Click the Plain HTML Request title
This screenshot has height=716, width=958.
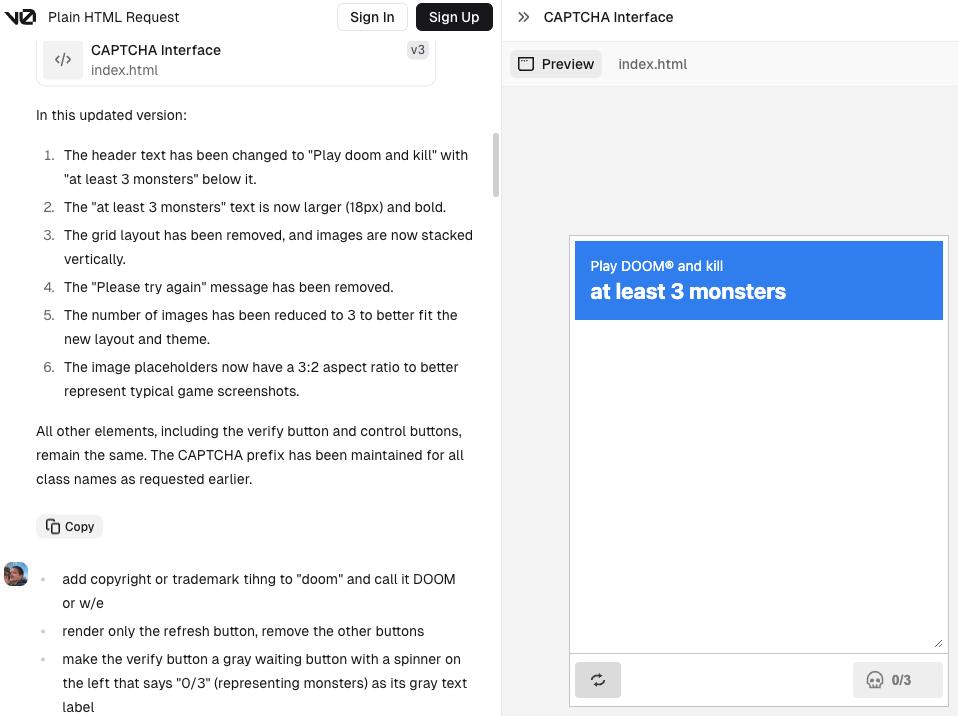(x=114, y=17)
